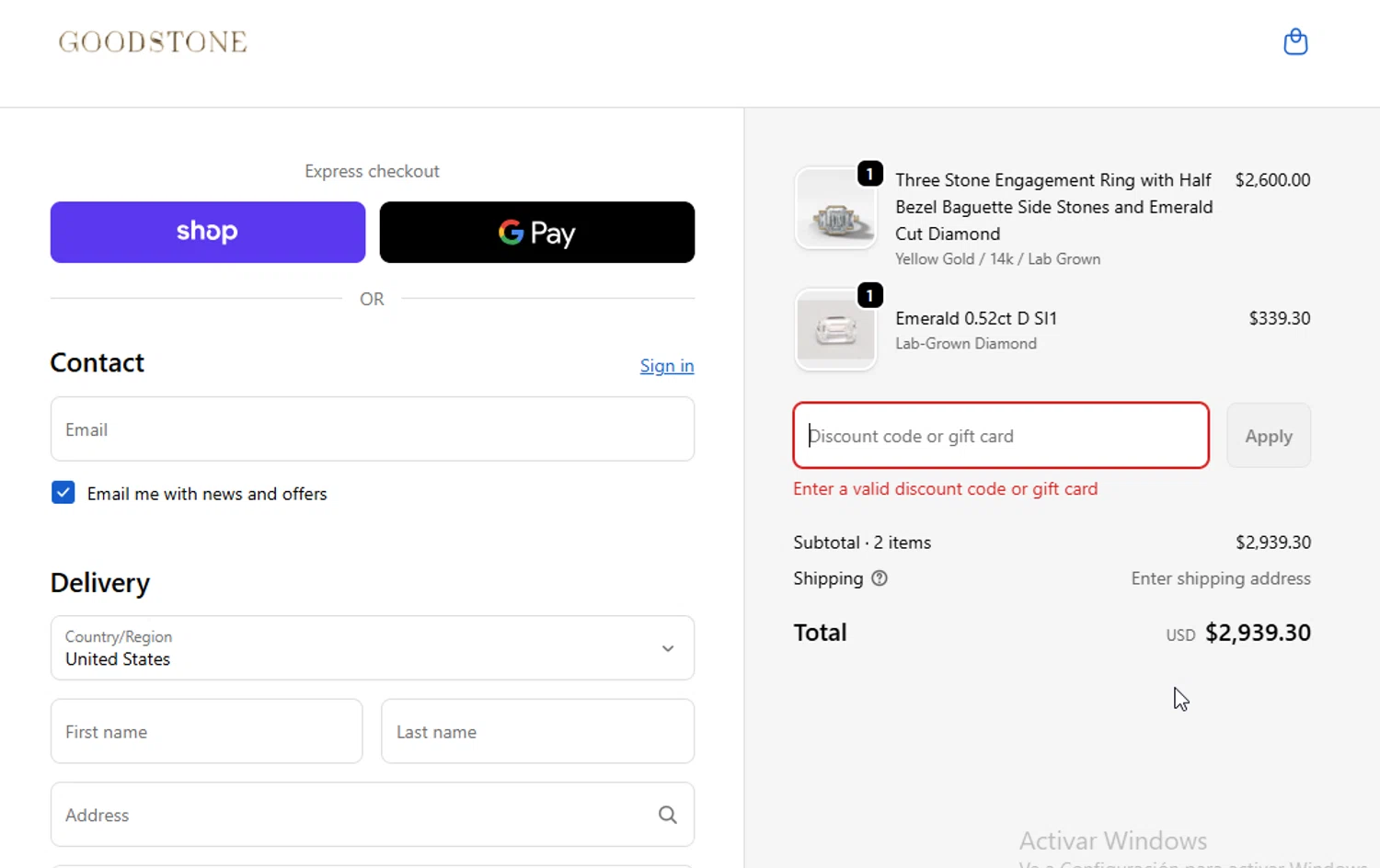Select the Enter shipping address text

(x=1221, y=578)
